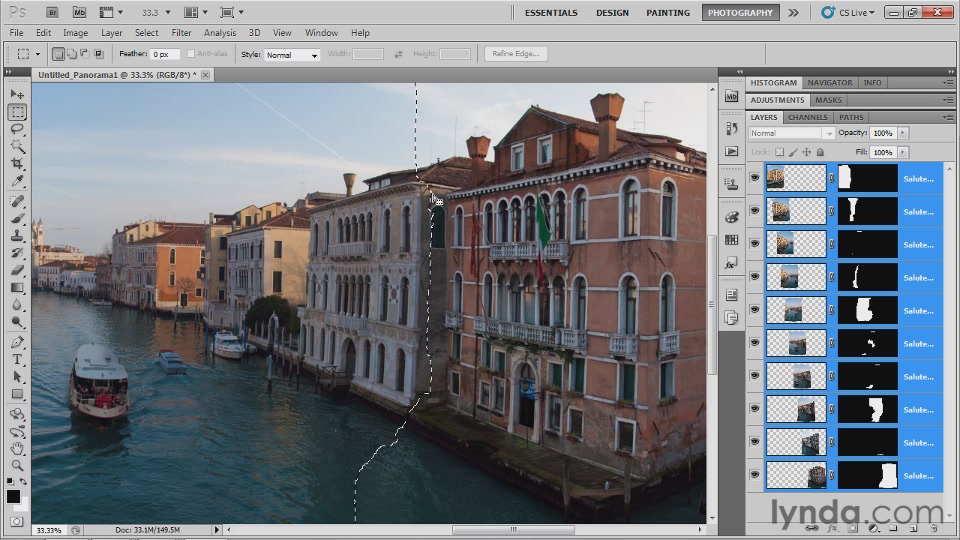The image size is (960, 540).
Task: Toggle Quick Mask mode at toolbox bottom
Action: (17, 522)
